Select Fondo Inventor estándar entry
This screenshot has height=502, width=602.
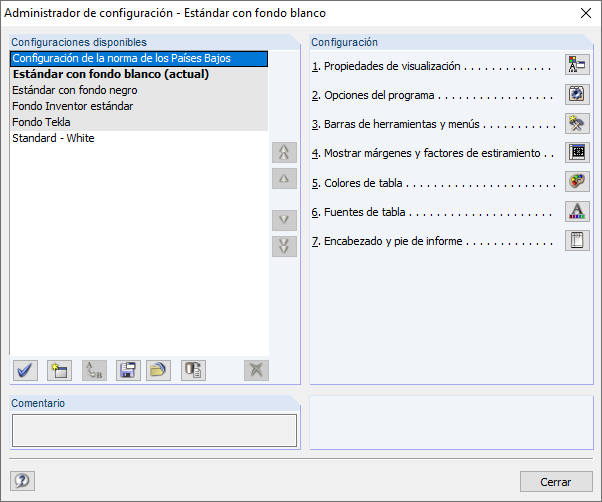click(139, 106)
